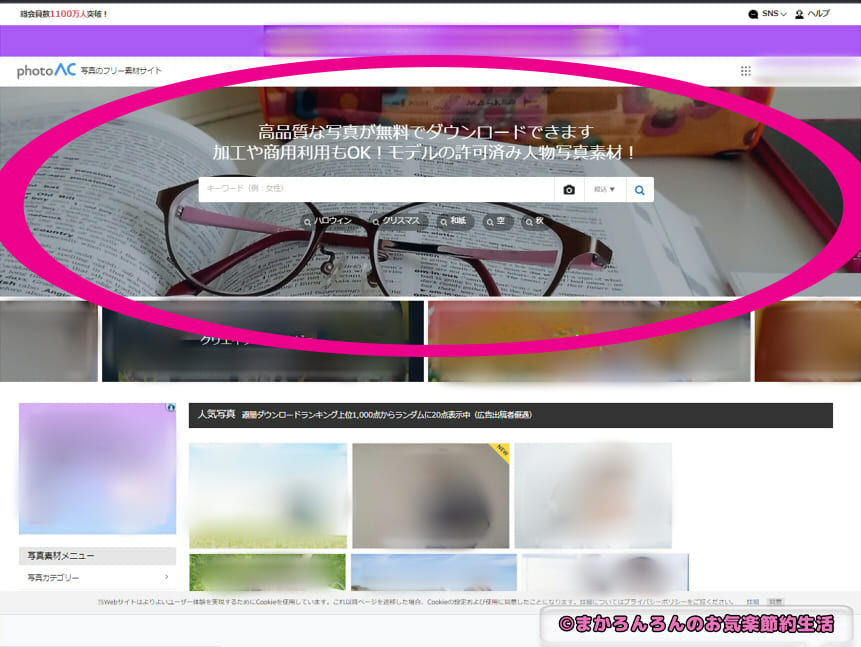The width and height of the screenshot is (861, 647).
Task: Click the ad info icon on sidebar banner
Action: pos(171,408)
